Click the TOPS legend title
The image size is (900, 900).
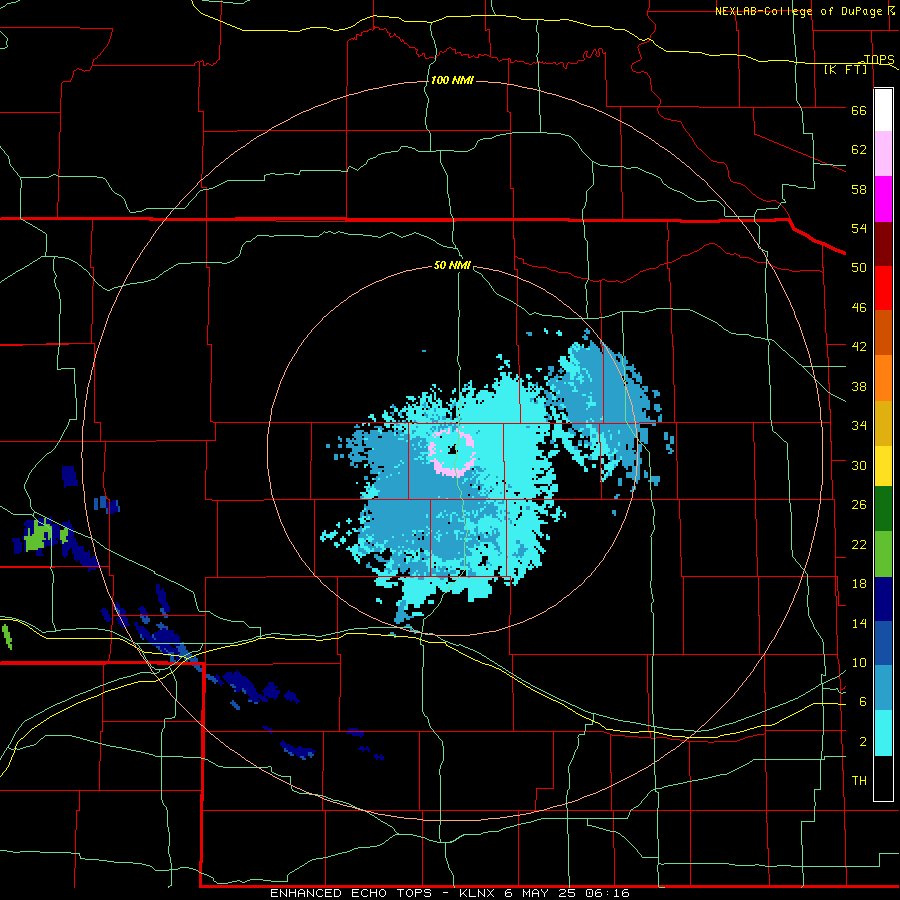click(879, 59)
